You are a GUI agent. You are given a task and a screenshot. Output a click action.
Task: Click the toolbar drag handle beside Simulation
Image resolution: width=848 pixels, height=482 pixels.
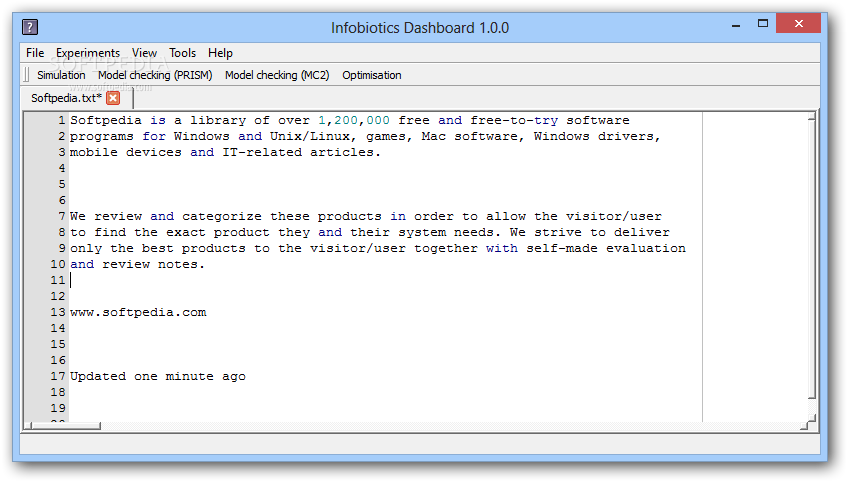[x=26, y=75]
